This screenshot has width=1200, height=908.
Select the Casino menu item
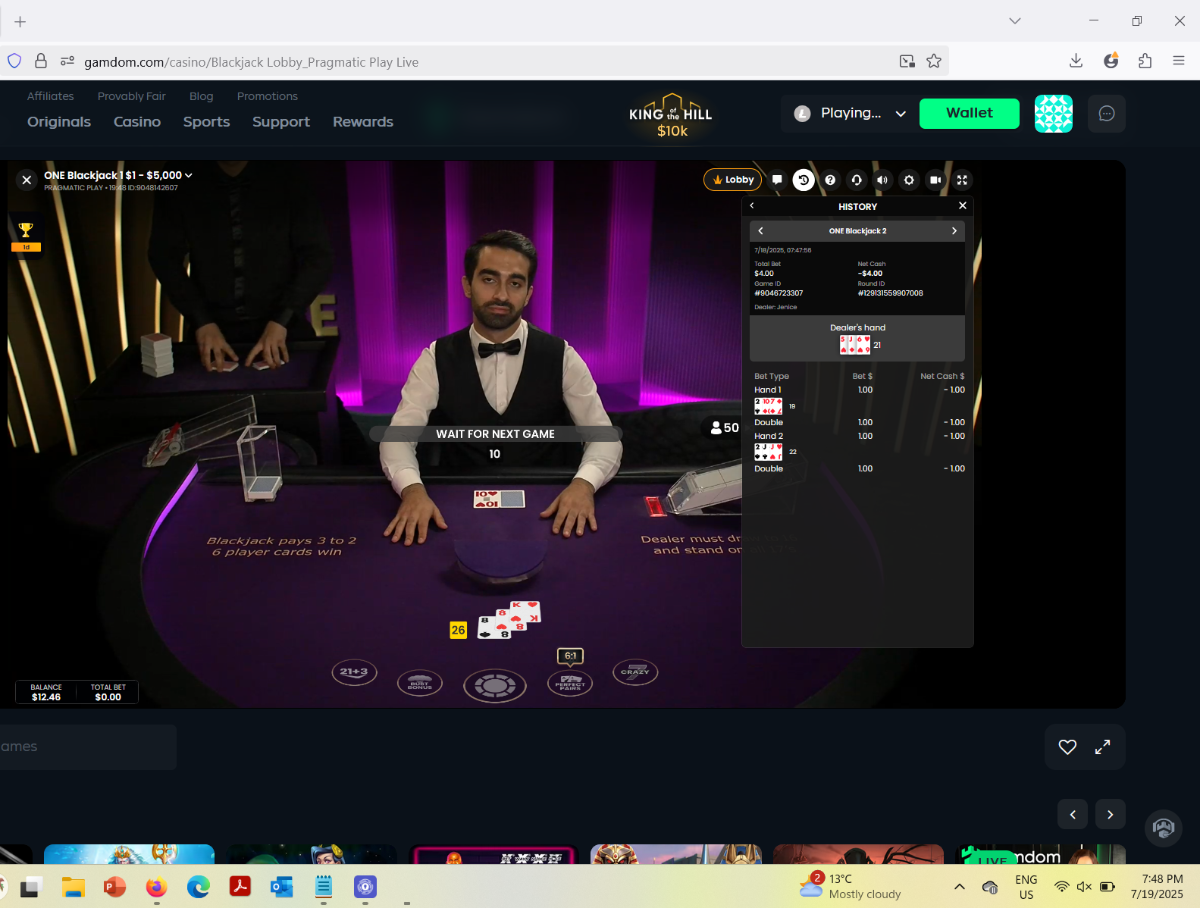[x=137, y=122]
